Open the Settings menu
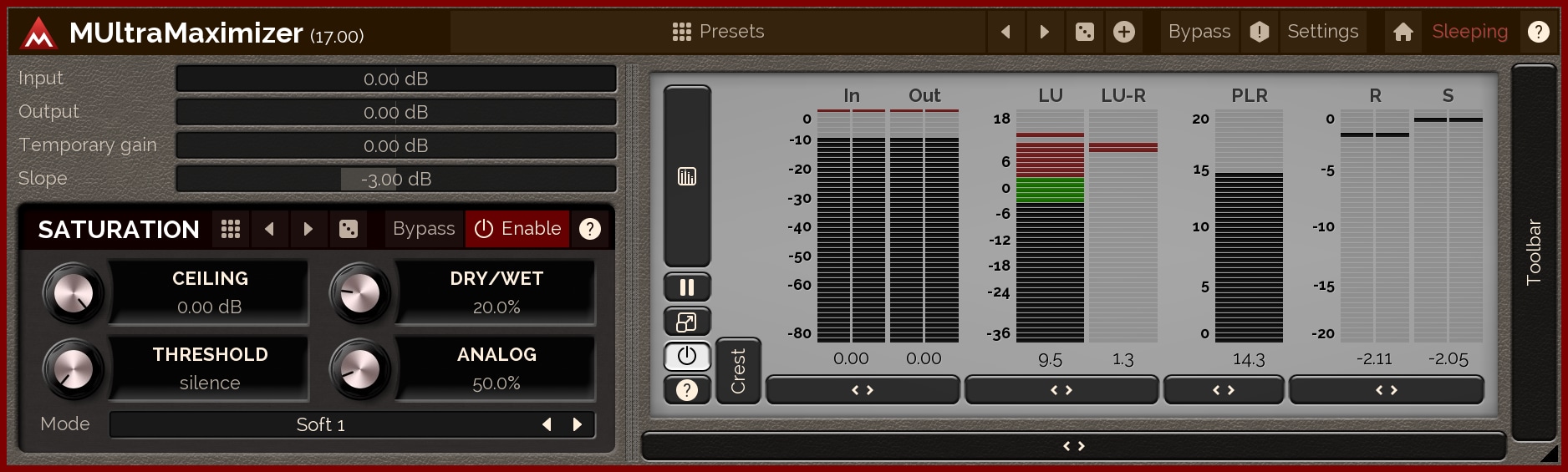1568x472 pixels. (x=1322, y=32)
